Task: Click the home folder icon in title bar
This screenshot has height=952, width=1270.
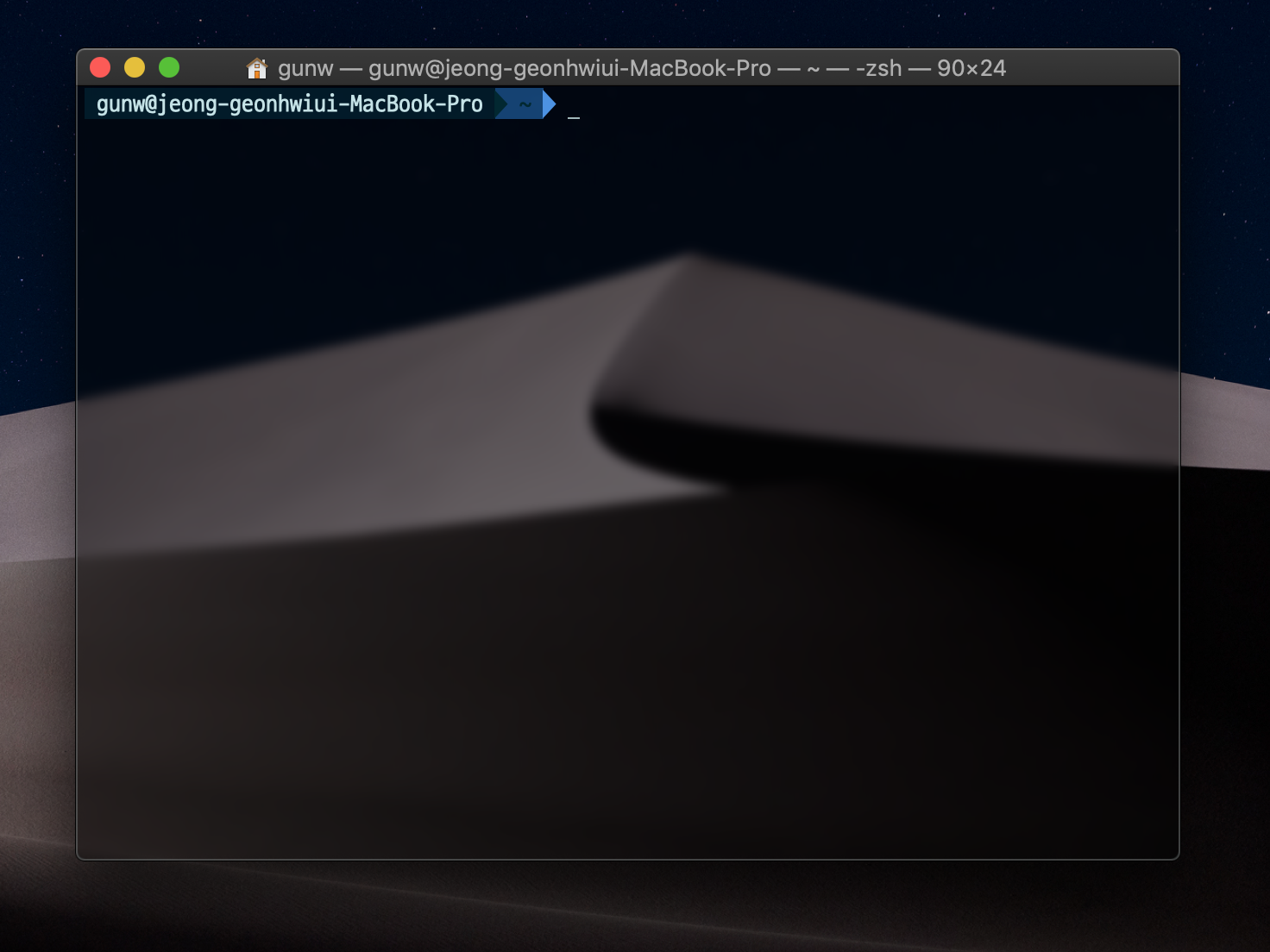Action: pyautogui.click(x=256, y=68)
